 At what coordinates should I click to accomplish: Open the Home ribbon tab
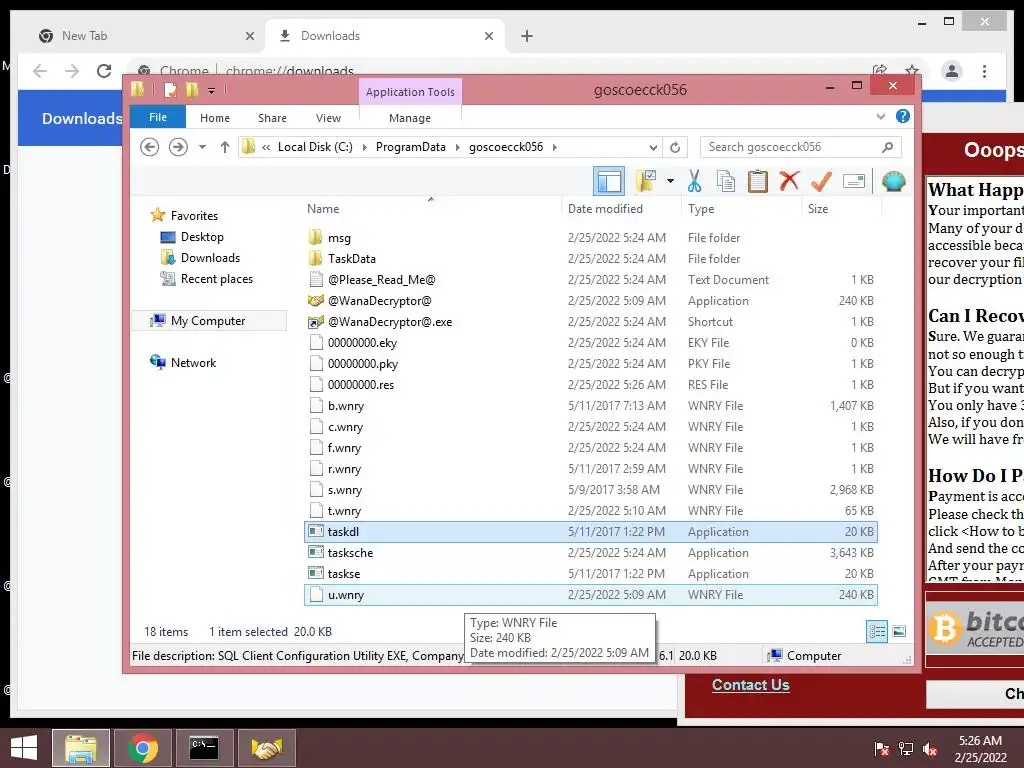[x=215, y=118]
